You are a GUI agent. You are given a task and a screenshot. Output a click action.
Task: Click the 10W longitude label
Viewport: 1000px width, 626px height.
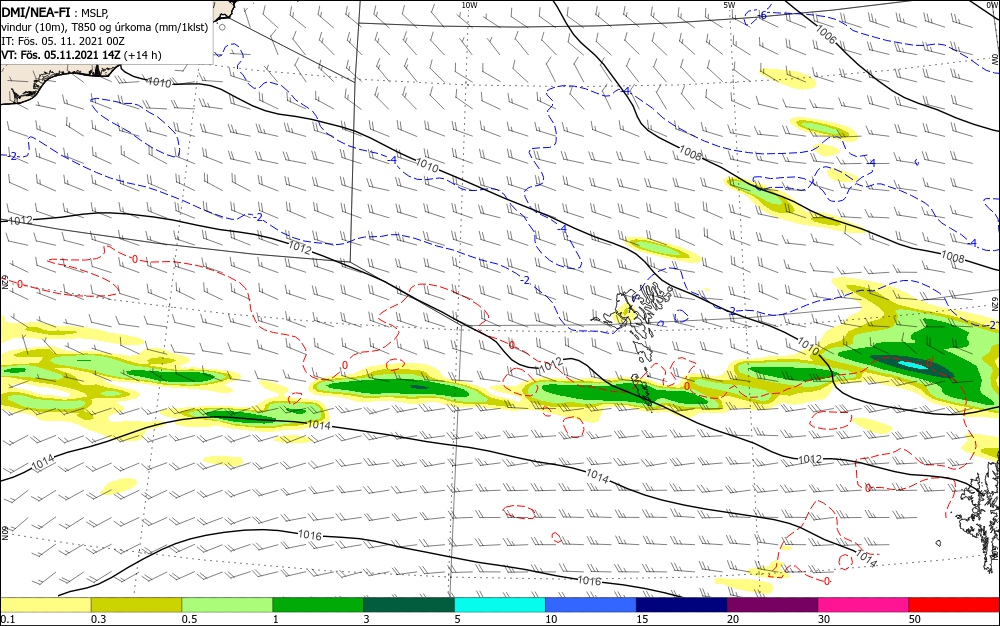point(469,4)
